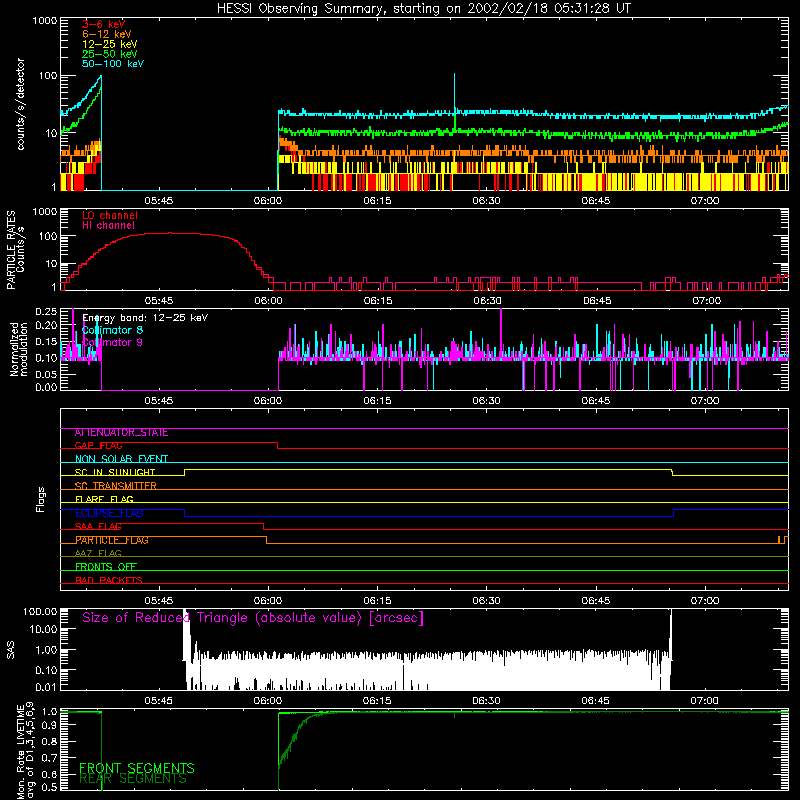This screenshot has width=800, height=800.
Task: Click the vertical Flags axis label
Action: click(41, 499)
